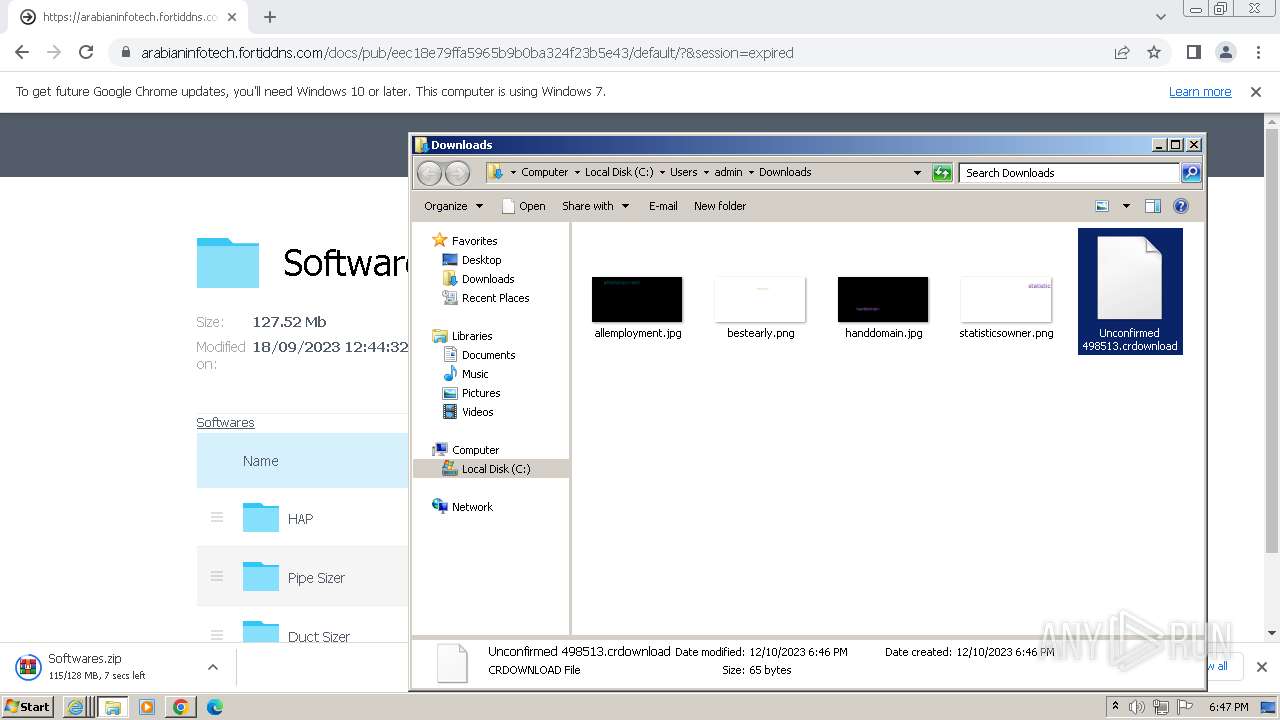
Task: Close the Chrome downloads bar
Action: coord(1261,667)
